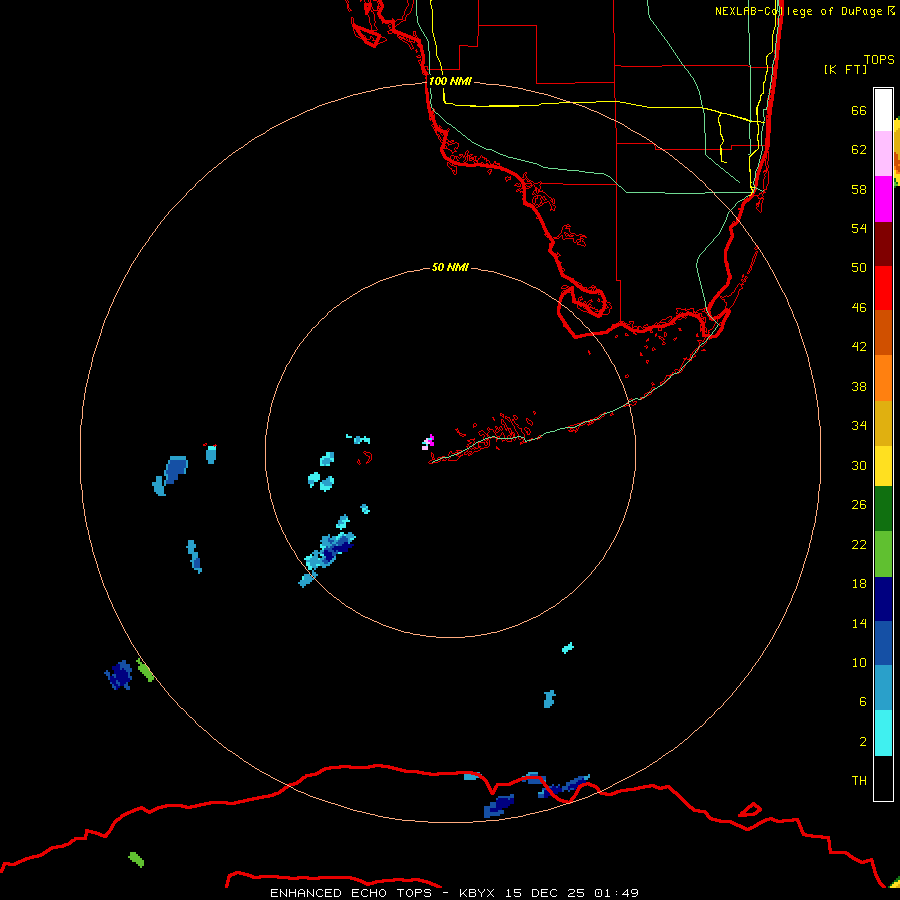Click the magenta echo near radar center

click(428, 442)
